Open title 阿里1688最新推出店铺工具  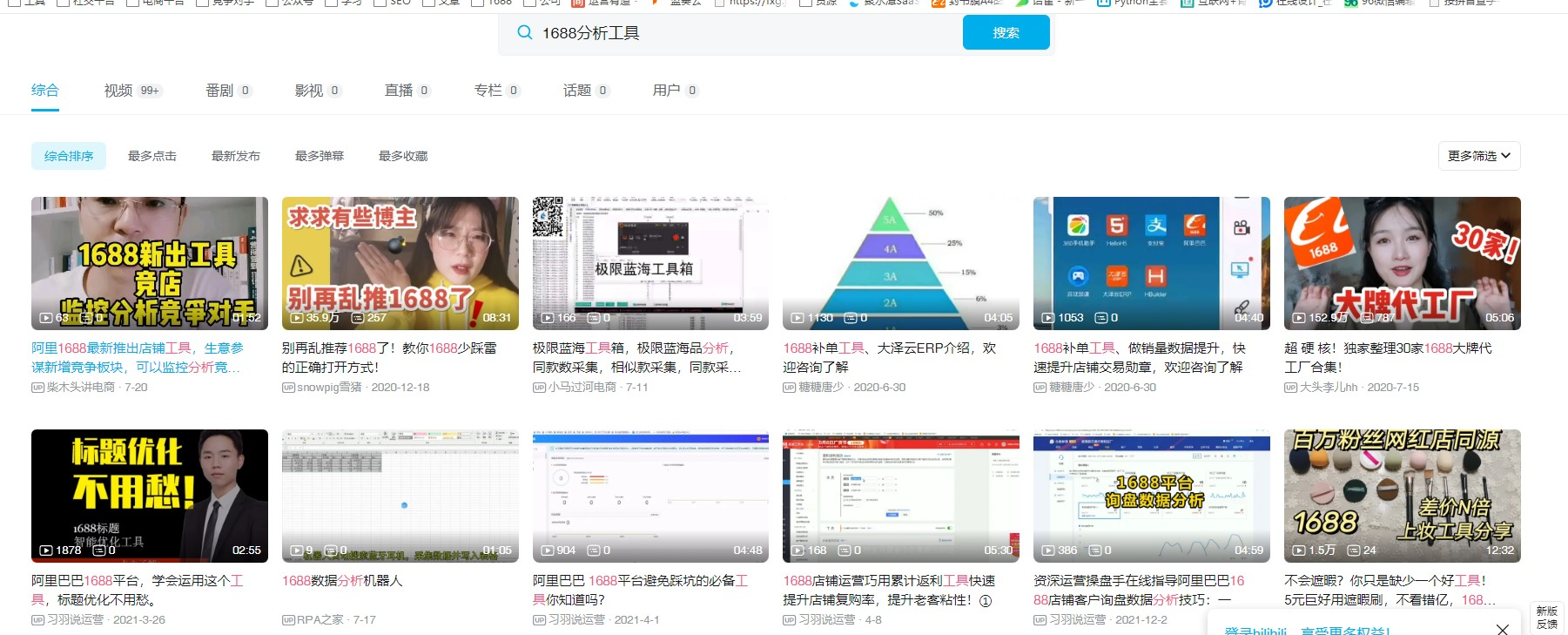point(138,358)
